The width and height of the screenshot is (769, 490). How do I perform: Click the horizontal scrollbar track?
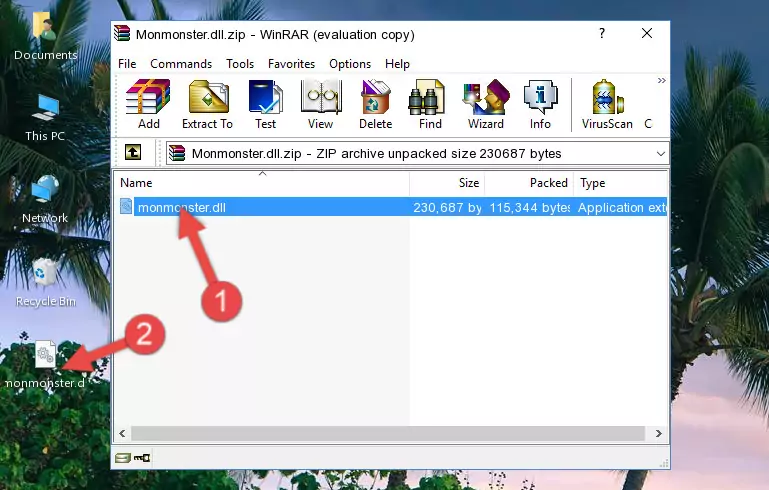tap(387, 434)
